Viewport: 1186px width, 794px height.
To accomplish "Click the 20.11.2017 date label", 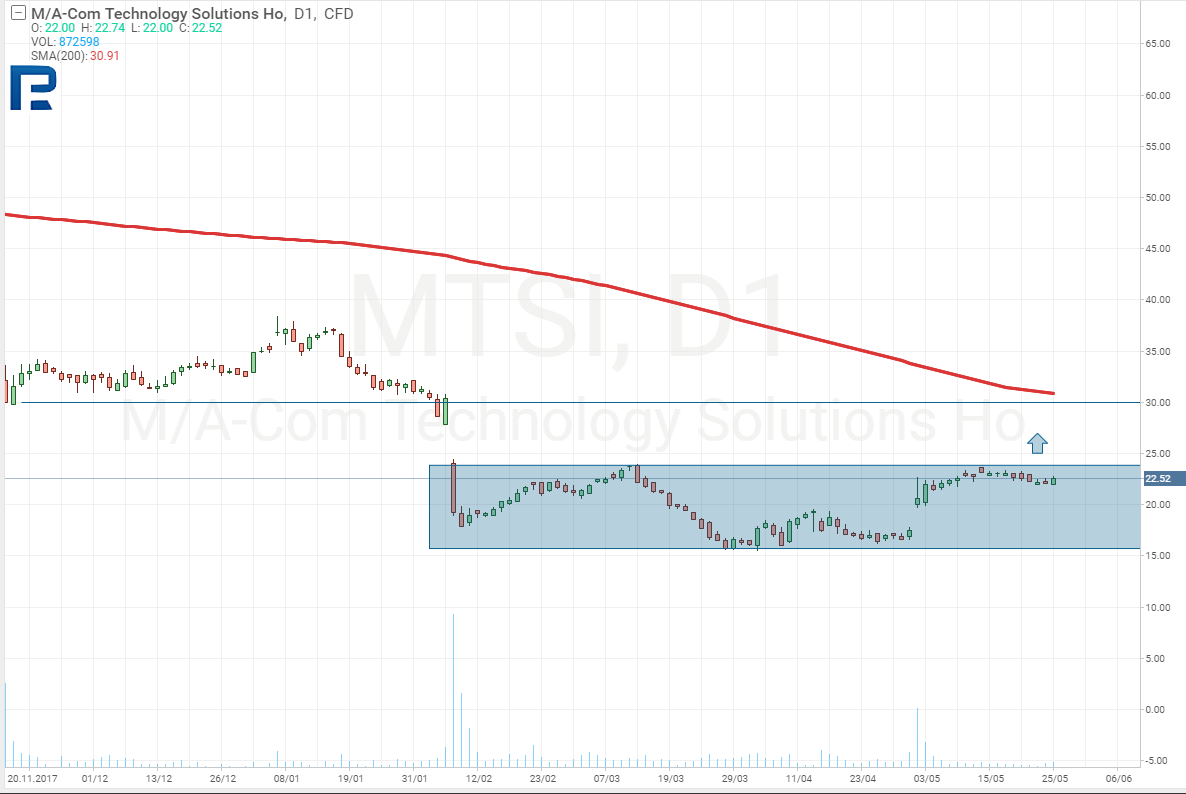I will [32, 778].
